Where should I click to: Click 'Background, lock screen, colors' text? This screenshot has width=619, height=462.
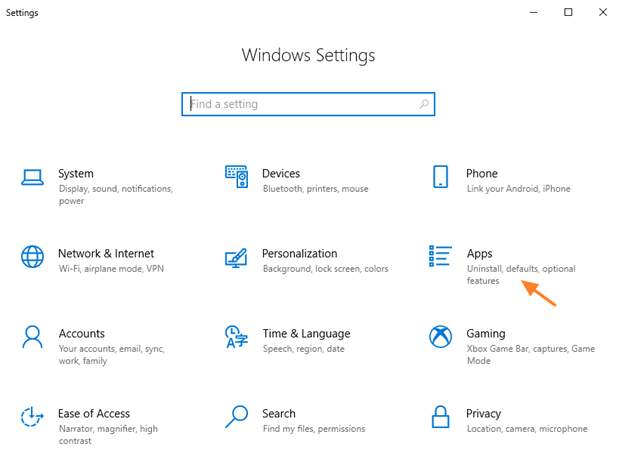tap(325, 269)
